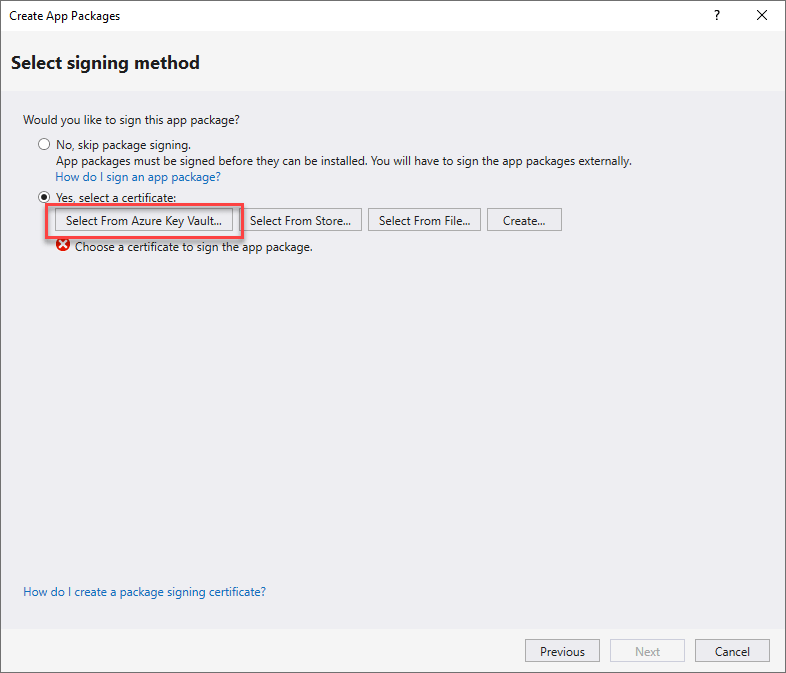Click the Create... certificate button
The width and height of the screenshot is (786, 673).
(524, 220)
